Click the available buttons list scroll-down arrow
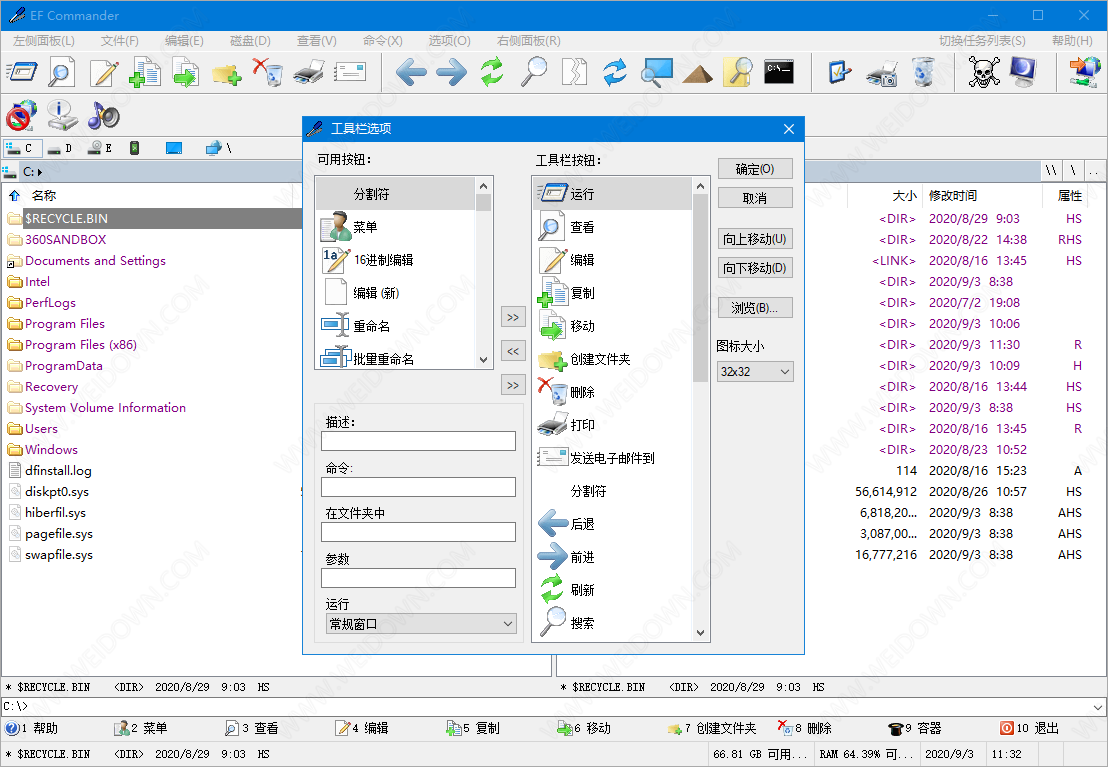The width and height of the screenshot is (1108, 767). (x=483, y=360)
